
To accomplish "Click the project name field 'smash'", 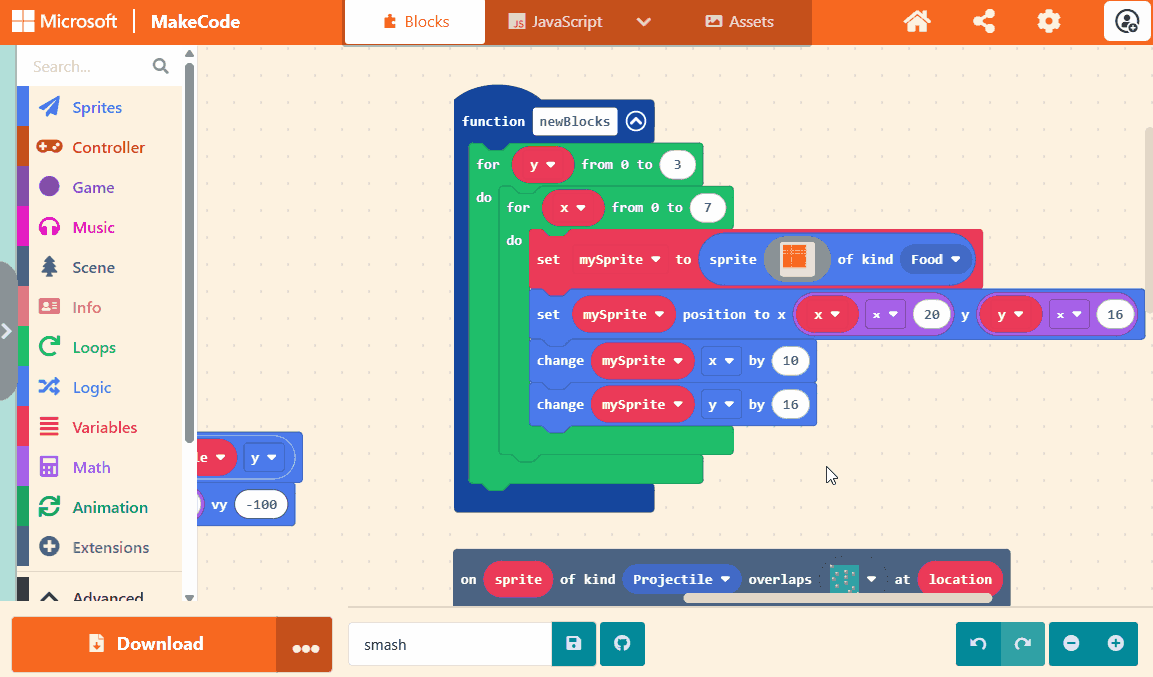I will point(449,644).
